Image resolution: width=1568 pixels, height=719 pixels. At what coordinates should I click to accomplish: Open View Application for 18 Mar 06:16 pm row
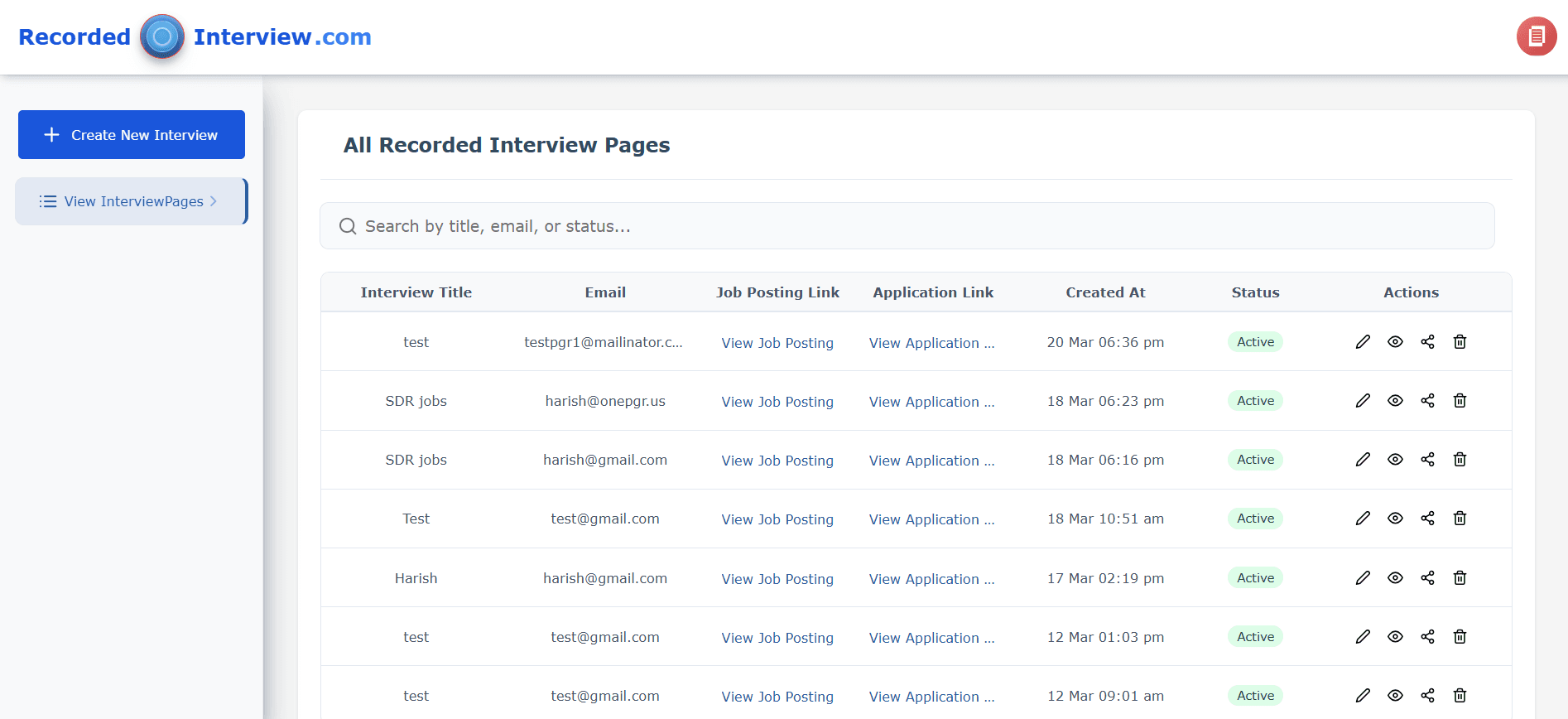(932, 461)
